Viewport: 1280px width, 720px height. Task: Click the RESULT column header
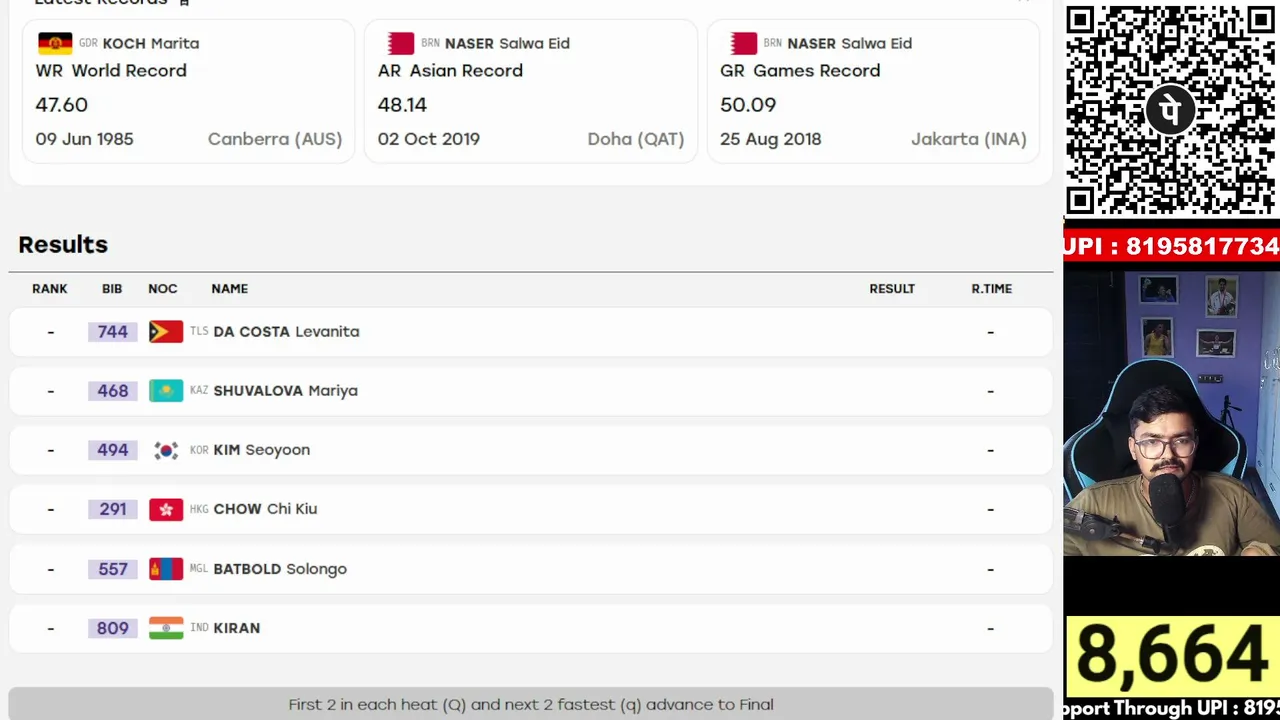892,289
